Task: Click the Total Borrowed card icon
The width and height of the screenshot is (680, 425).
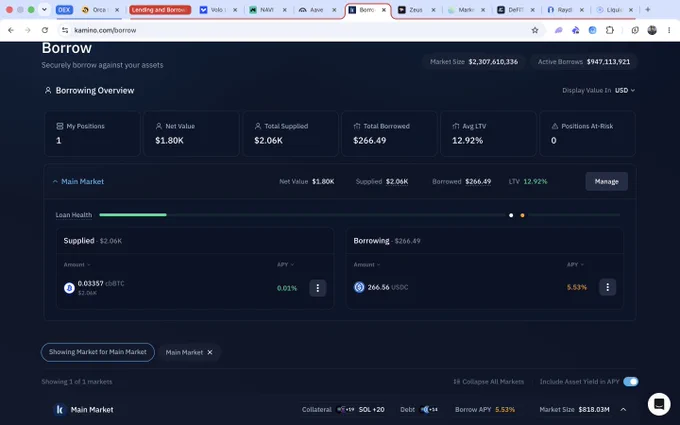Action: [357, 126]
